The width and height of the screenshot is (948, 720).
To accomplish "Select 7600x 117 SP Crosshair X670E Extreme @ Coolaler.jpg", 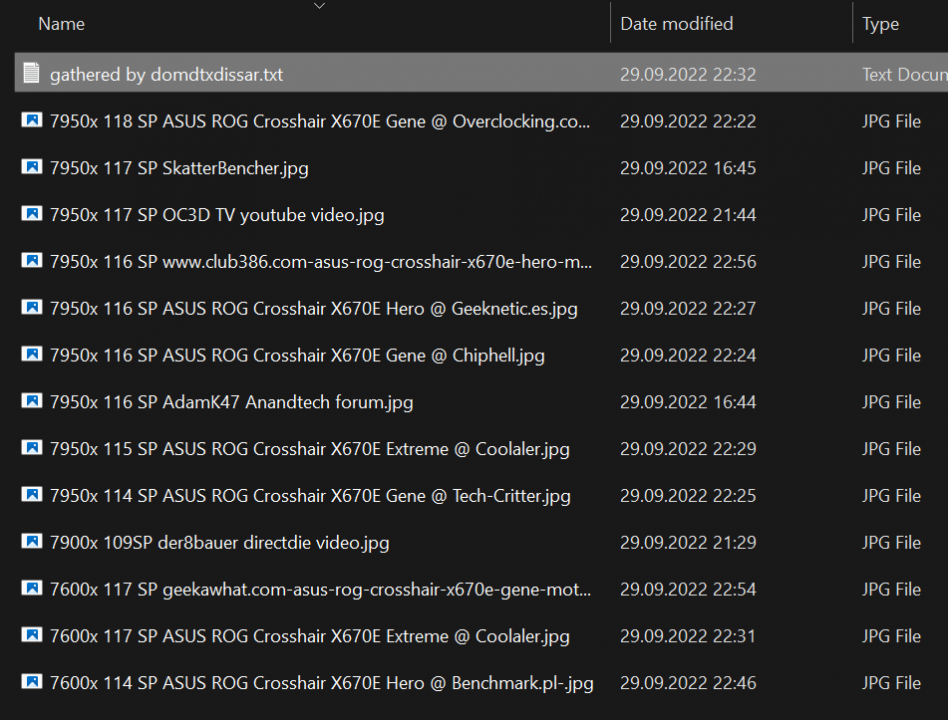I will (310, 636).
